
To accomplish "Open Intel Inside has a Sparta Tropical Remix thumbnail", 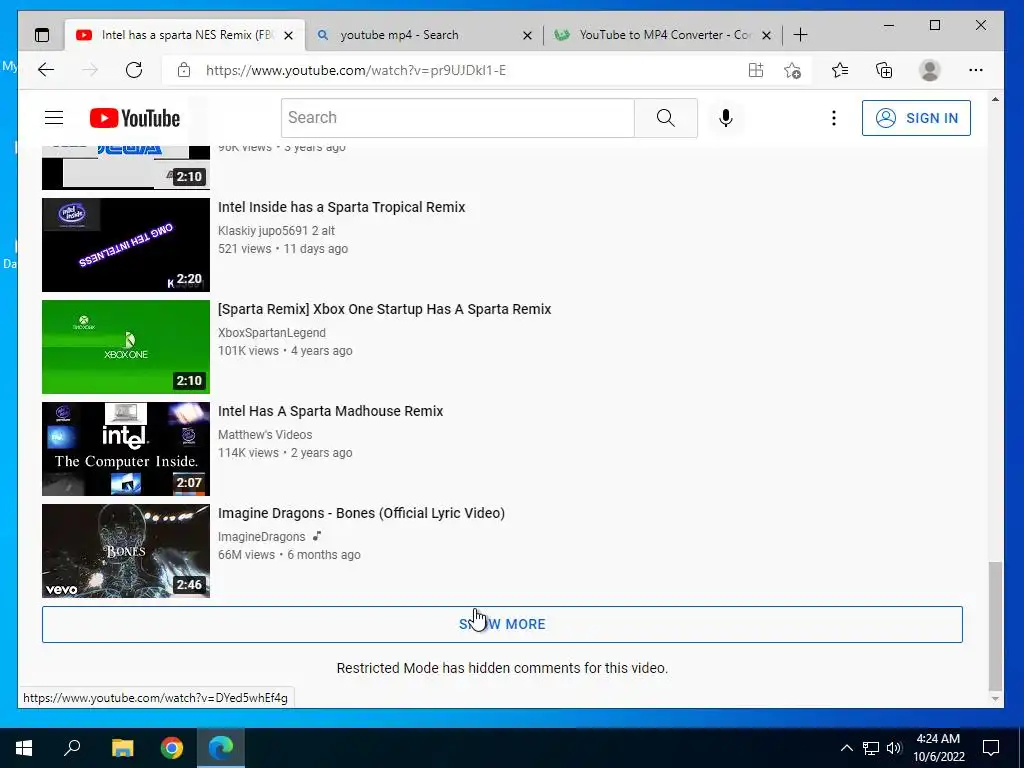I will pos(126,245).
